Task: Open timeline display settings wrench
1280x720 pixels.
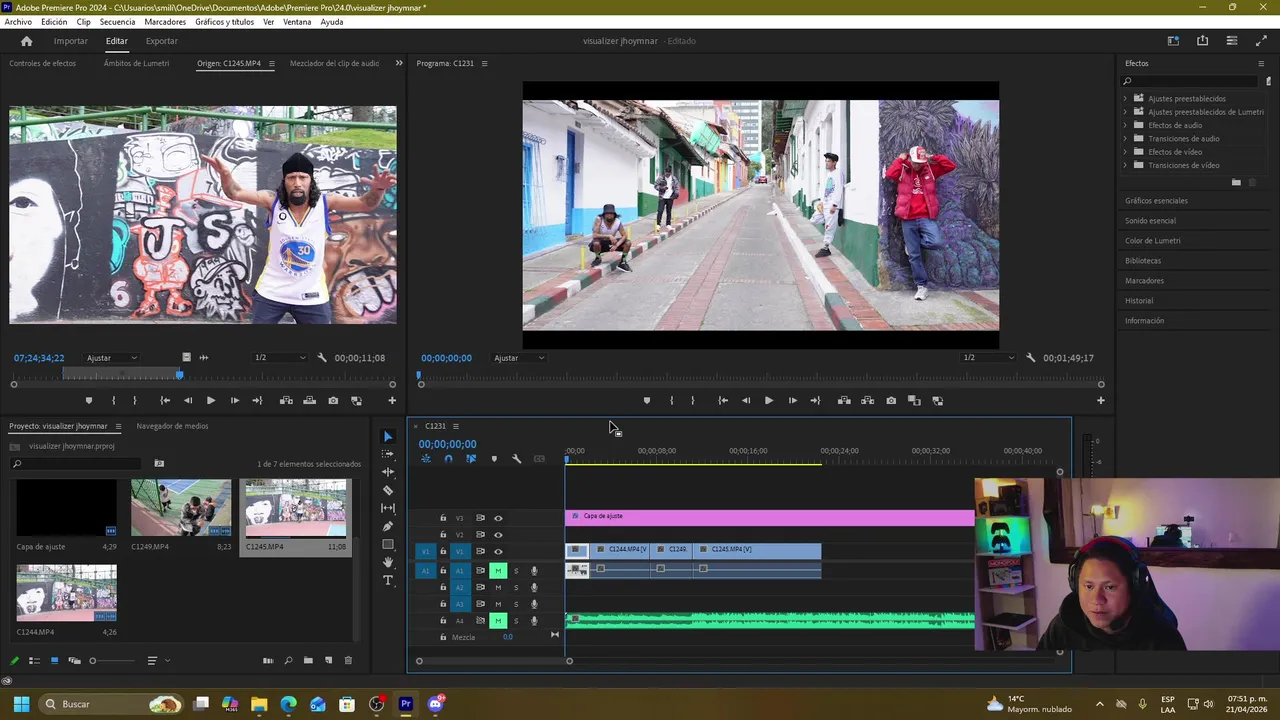Action: 516,459
